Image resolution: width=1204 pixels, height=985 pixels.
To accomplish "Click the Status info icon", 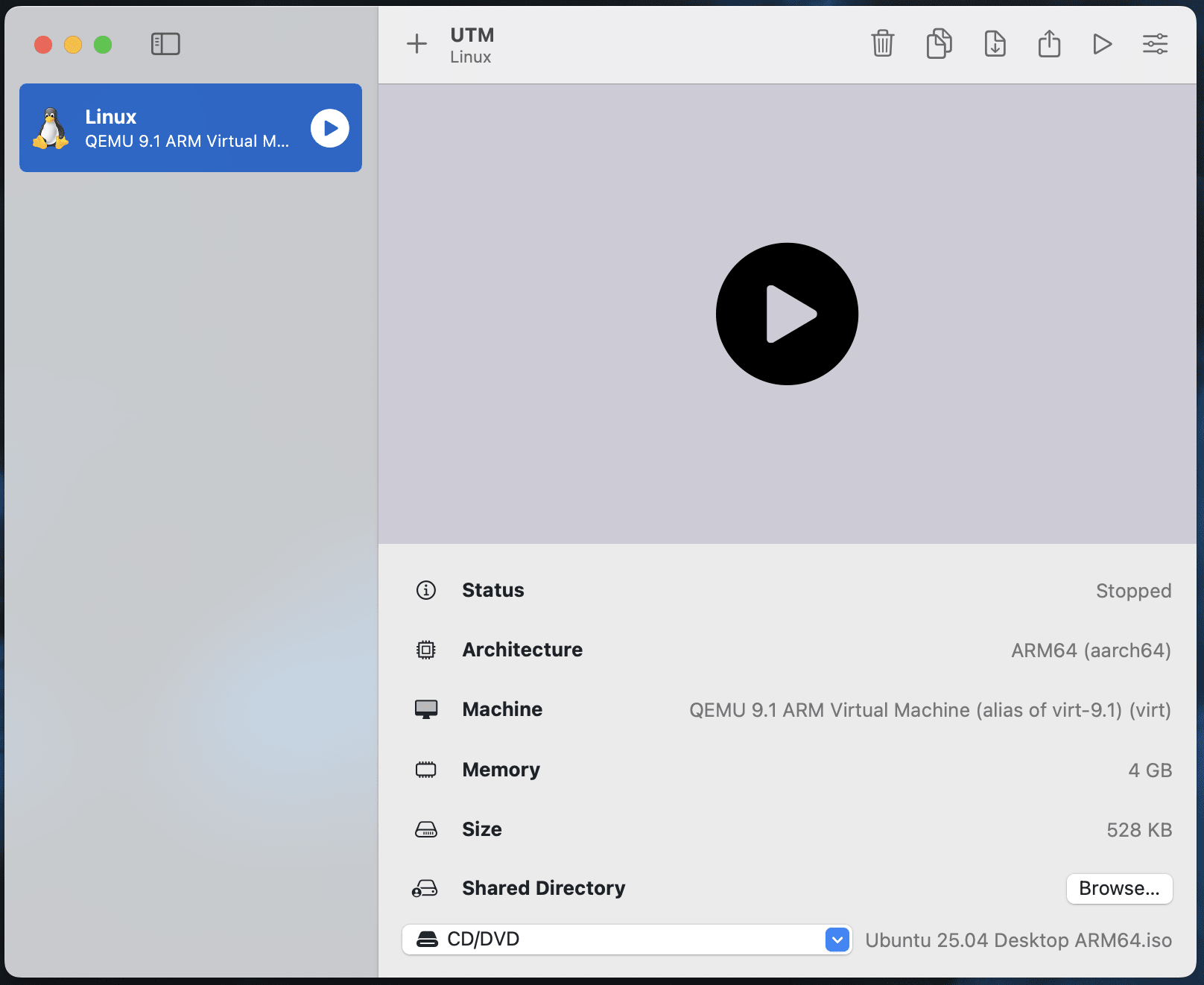I will coord(426,590).
